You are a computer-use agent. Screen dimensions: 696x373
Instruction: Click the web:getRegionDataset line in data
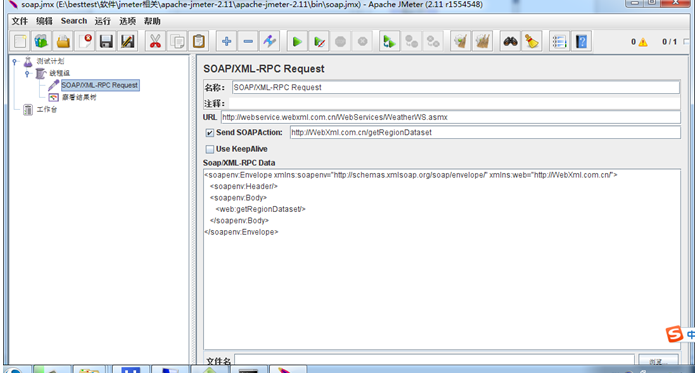click(261, 209)
